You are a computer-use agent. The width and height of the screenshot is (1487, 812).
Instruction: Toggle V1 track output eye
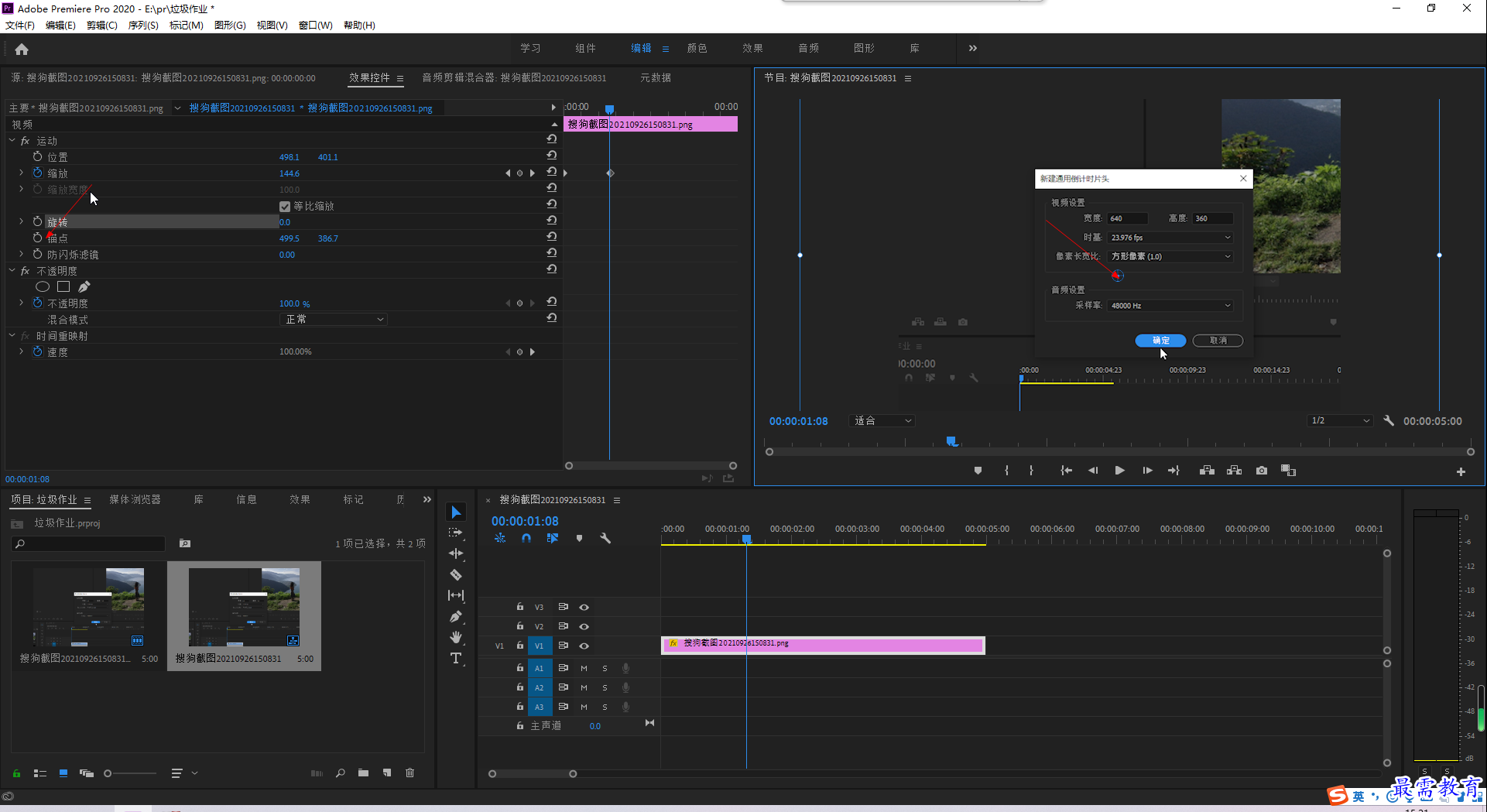pos(584,646)
